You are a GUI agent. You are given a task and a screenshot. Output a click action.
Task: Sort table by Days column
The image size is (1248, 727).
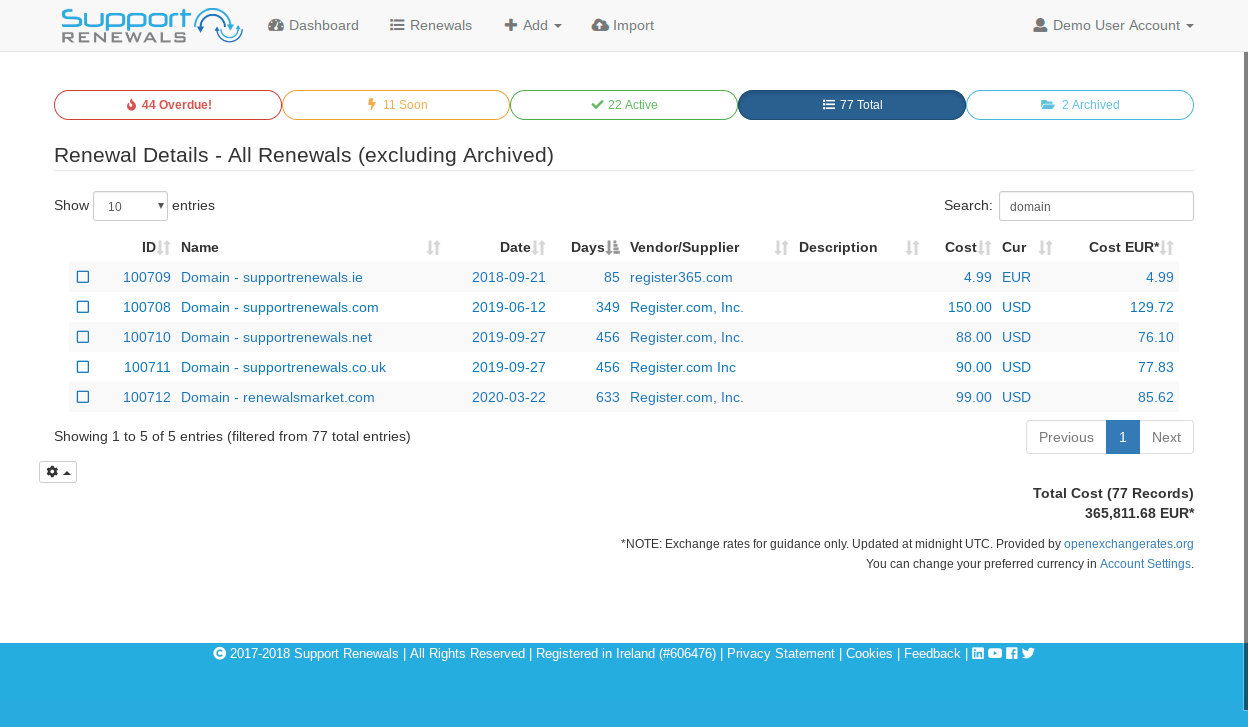pyautogui.click(x=587, y=247)
